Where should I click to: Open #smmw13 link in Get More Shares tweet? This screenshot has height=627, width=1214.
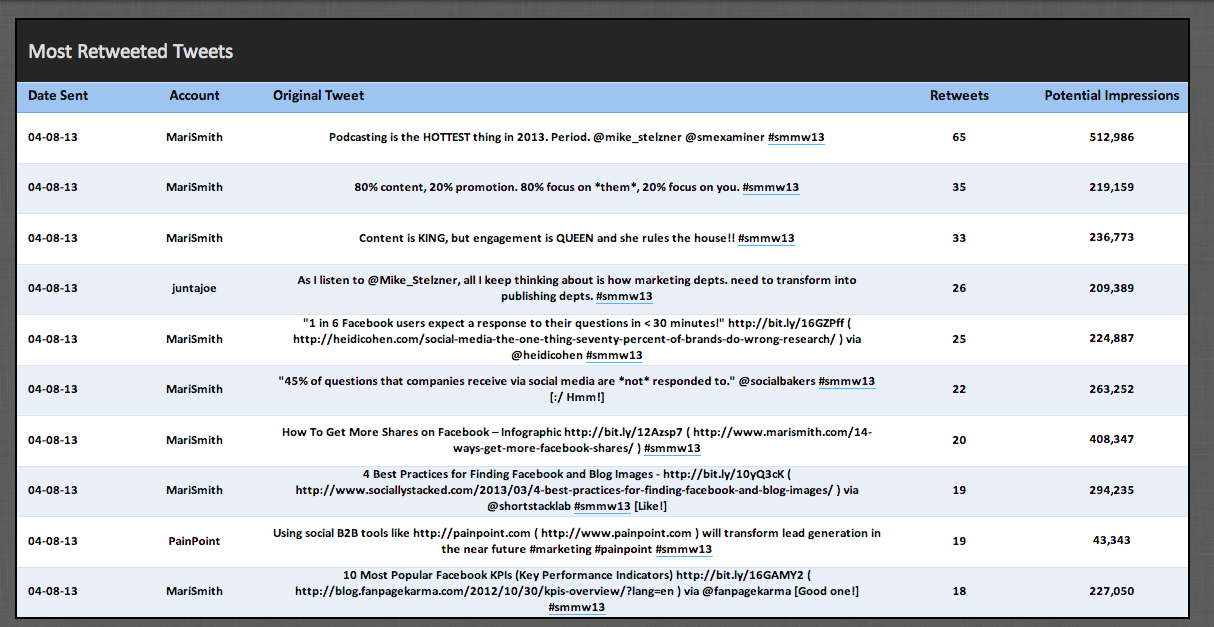(672, 449)
